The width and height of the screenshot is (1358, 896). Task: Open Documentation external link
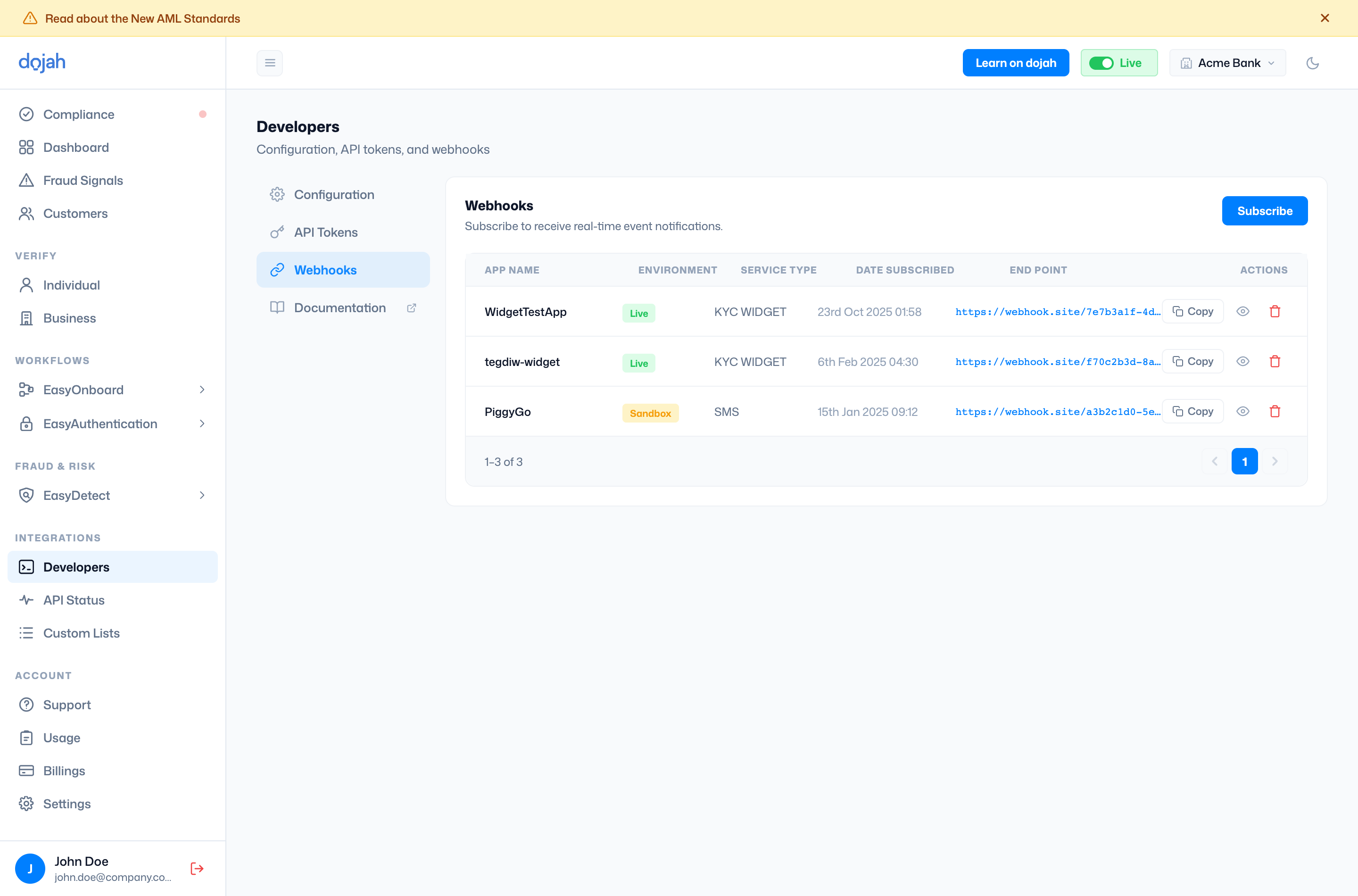pos(343,308)
